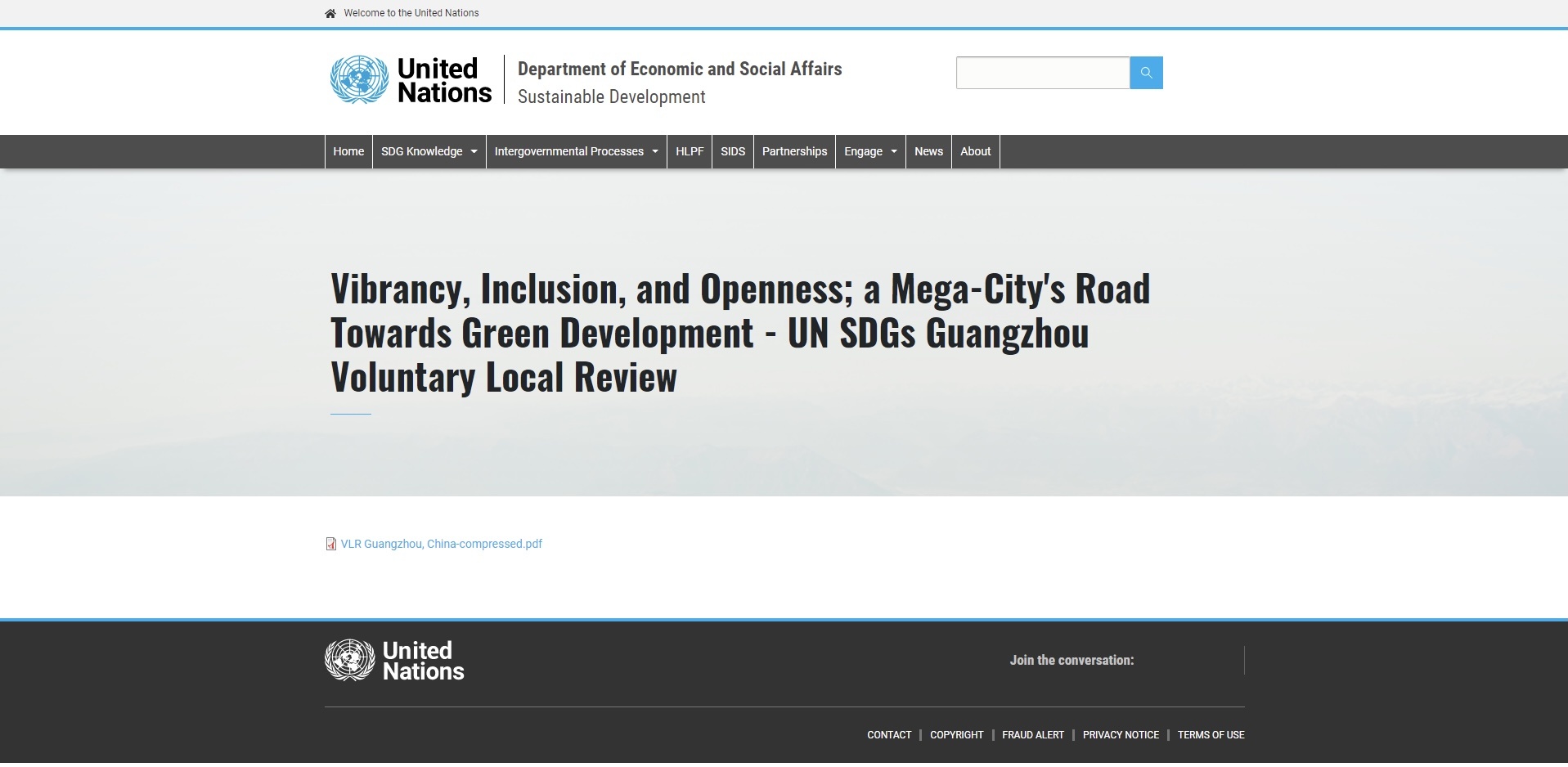
Task: Open the Engage menu
Action: 863,151
